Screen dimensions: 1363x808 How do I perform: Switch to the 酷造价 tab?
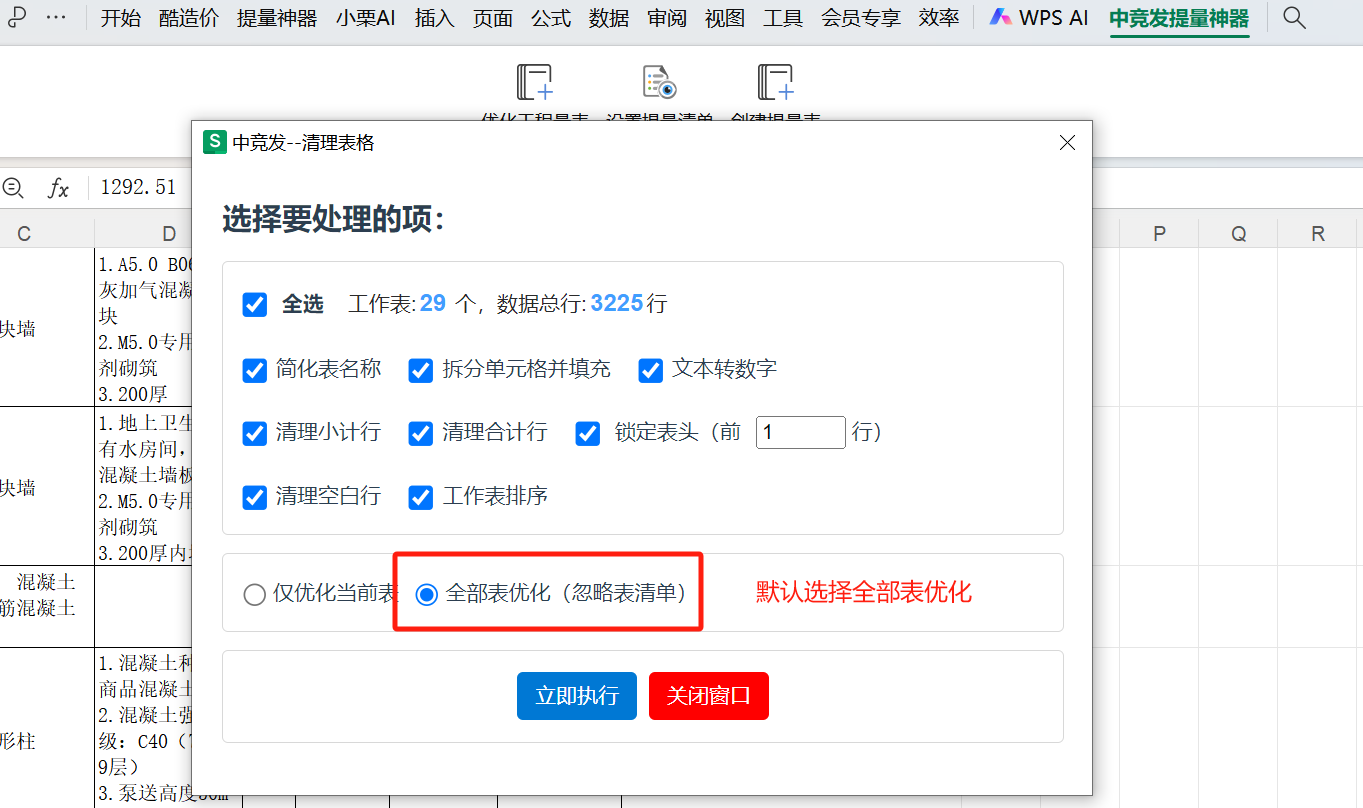click(x=189, y=18)
